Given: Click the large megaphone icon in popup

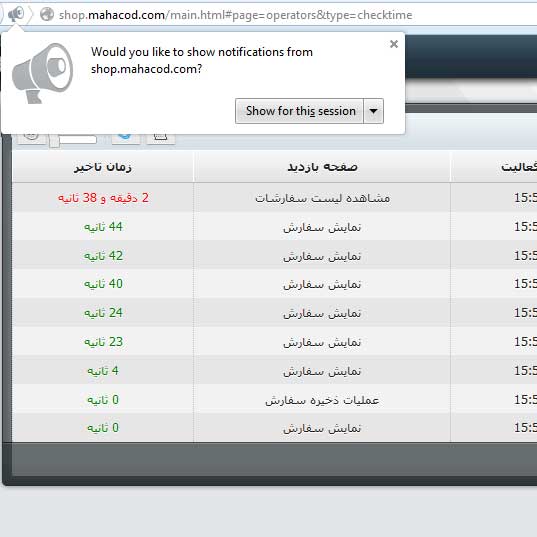Looking at the screenshot, I should pyautogui.click(x=42, y=73).
